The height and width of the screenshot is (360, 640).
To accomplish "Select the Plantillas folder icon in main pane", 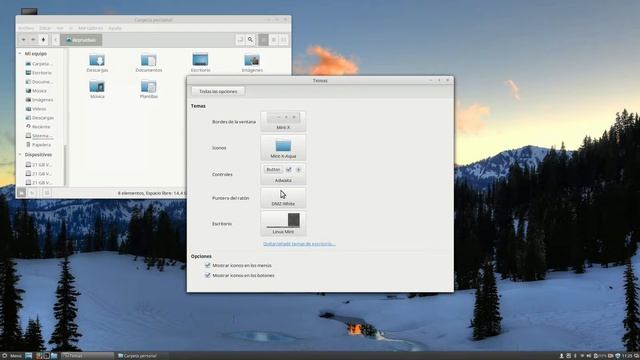I will click(149, 89).
